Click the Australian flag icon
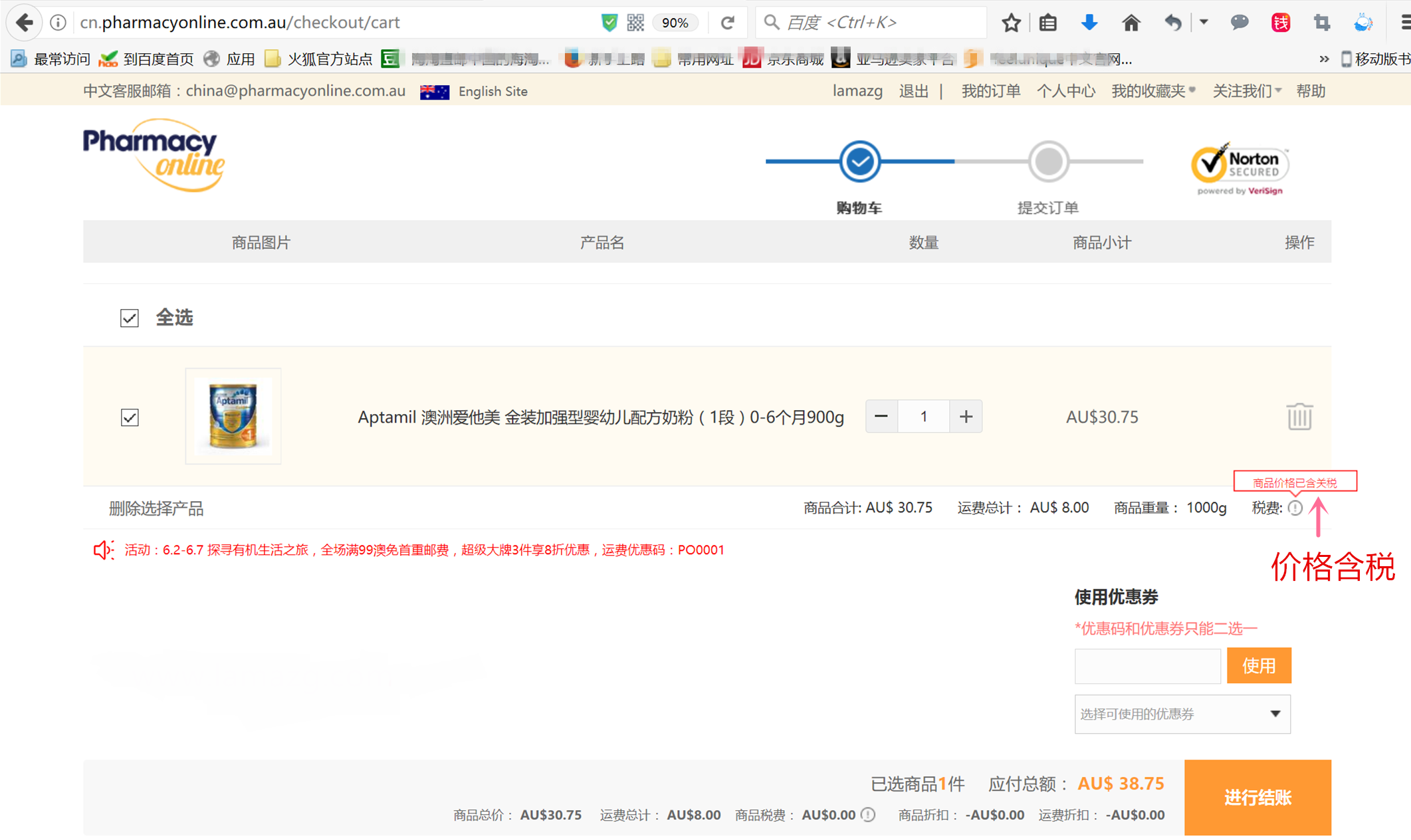Image resolution: width=1411 pixels, height=840 pixels. click(435, 92)
